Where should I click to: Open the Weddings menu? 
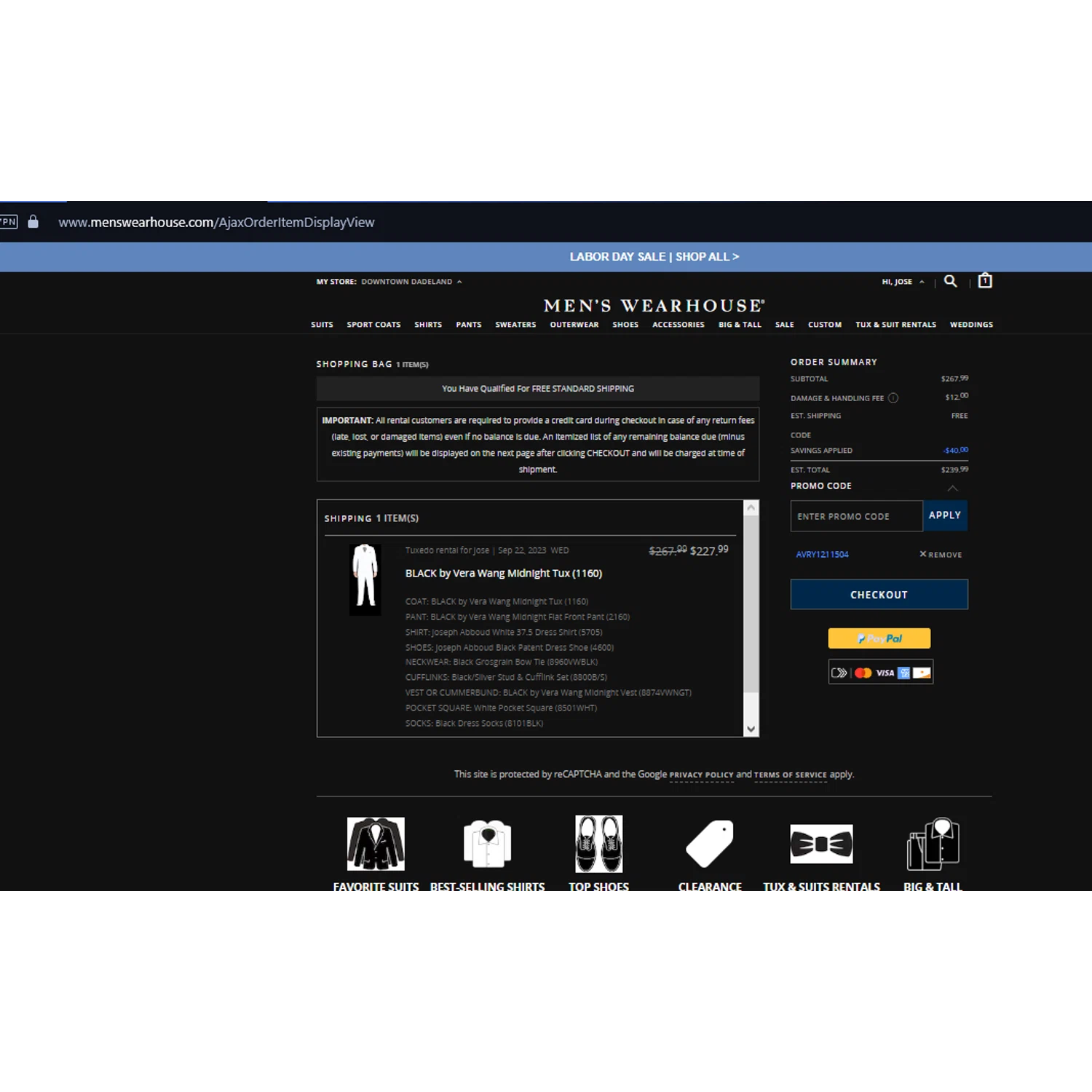[971, 325]
